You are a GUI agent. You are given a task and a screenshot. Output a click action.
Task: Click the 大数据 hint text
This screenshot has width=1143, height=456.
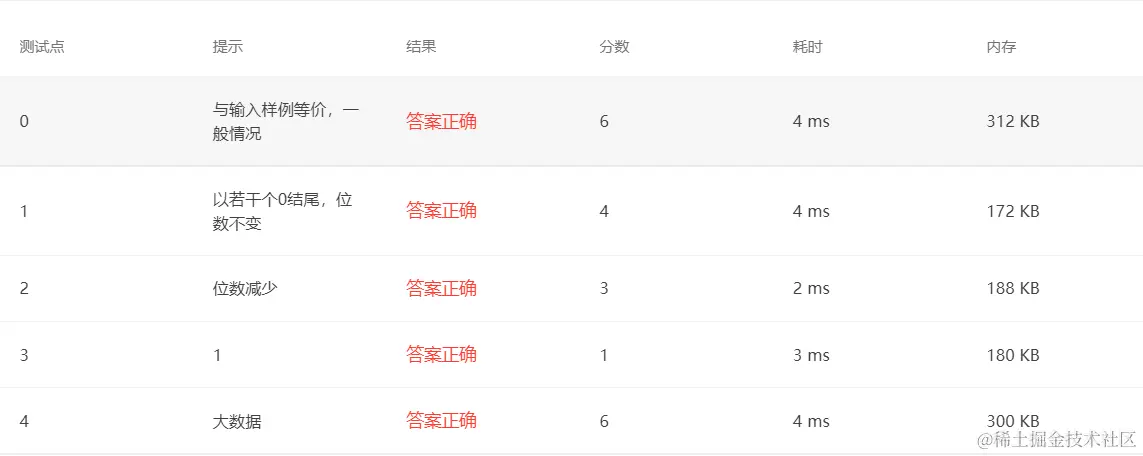[x=236, y=421]
